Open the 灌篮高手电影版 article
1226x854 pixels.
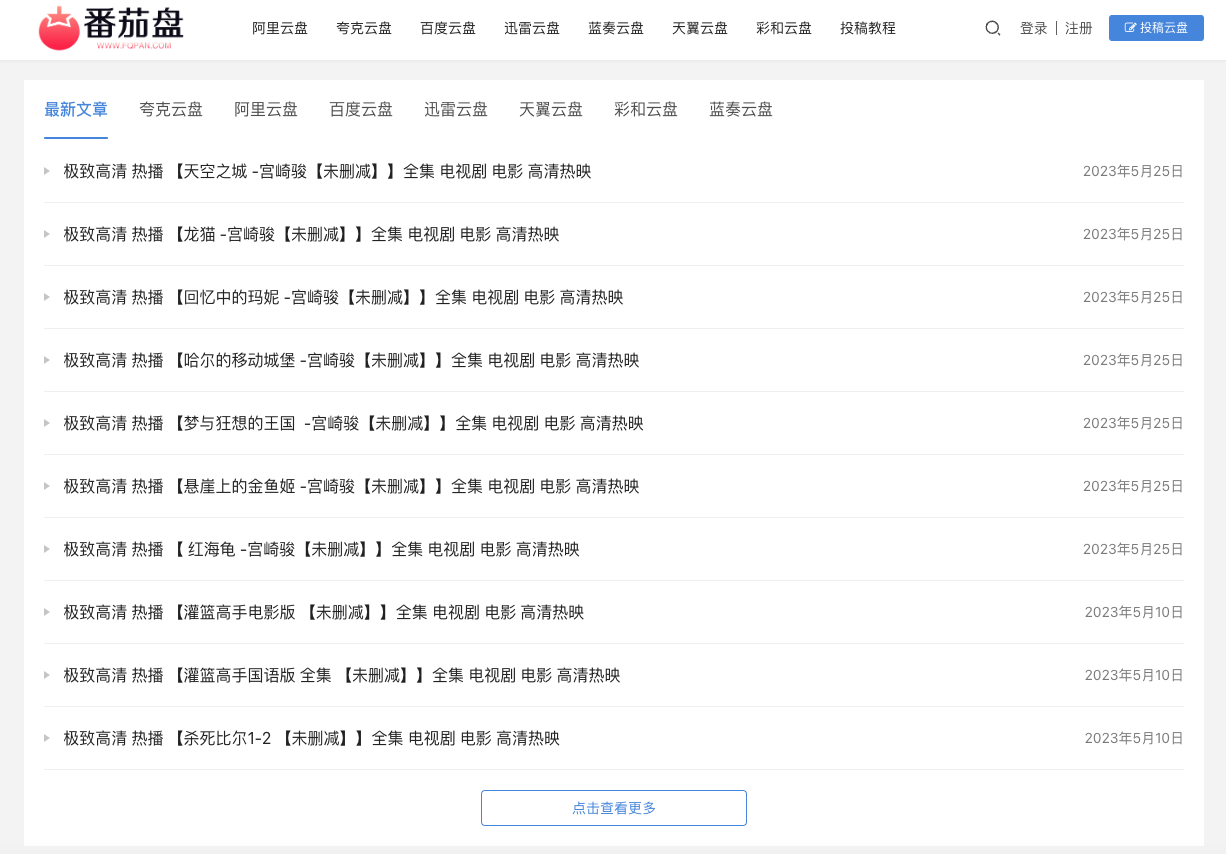point(324,612)
